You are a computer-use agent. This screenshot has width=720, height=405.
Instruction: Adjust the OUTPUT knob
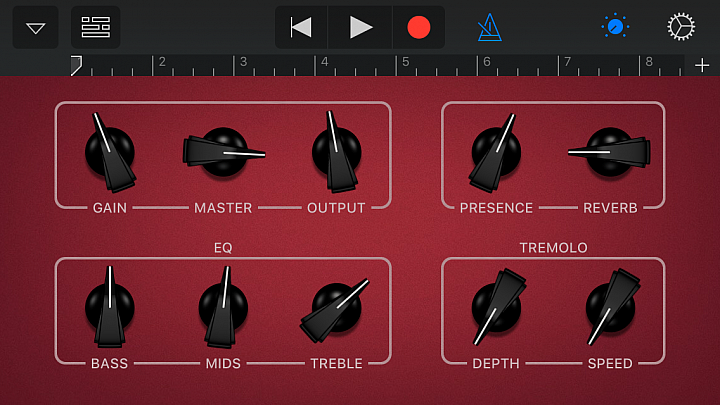(337, 152)
